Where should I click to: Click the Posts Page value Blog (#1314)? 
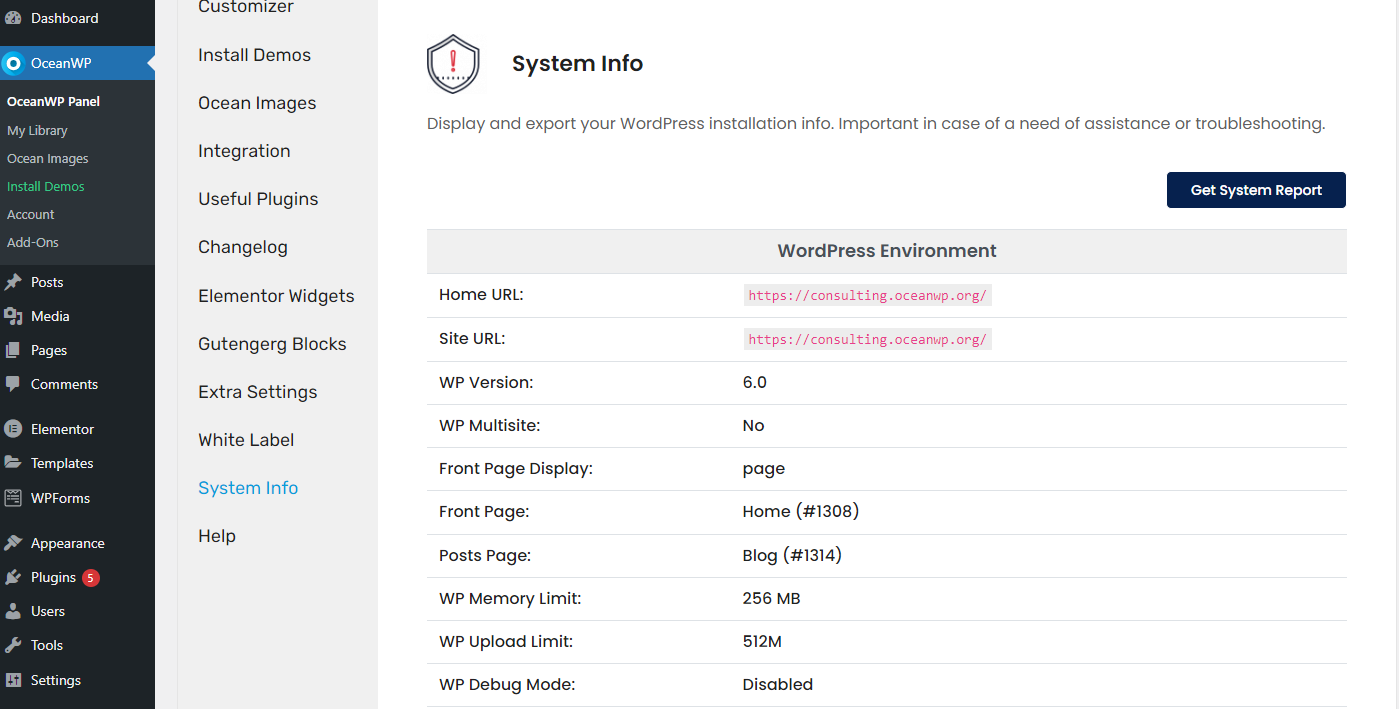(792, 555)
